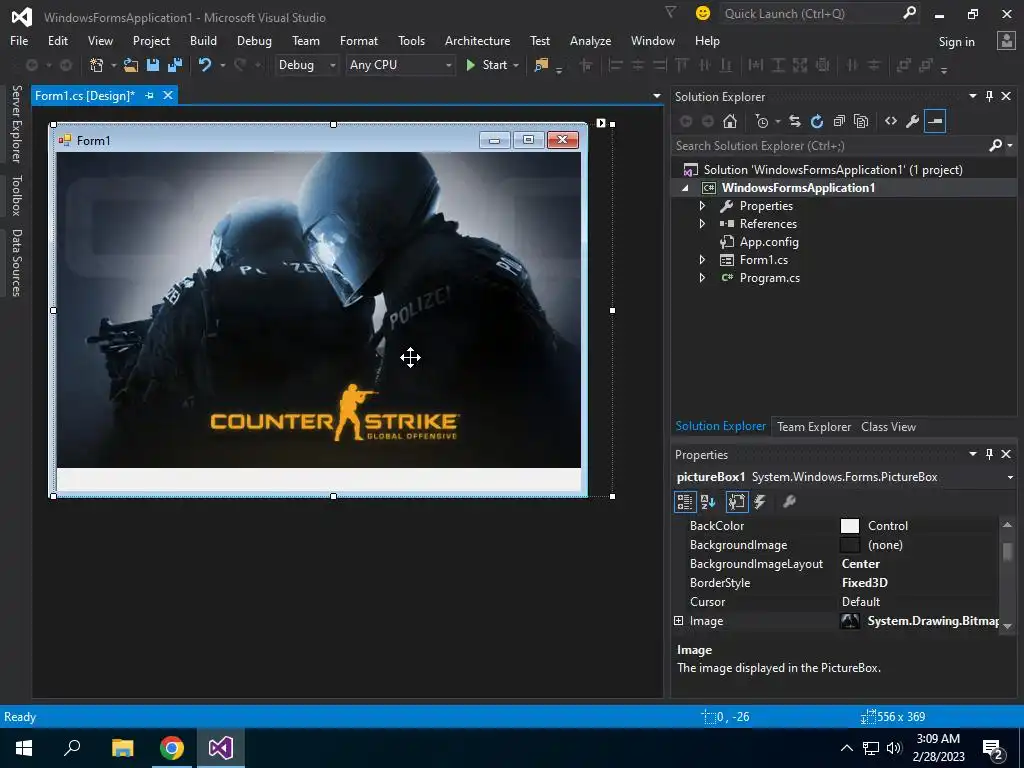Open the taskbar Action Center notifications

pos(993,748)
